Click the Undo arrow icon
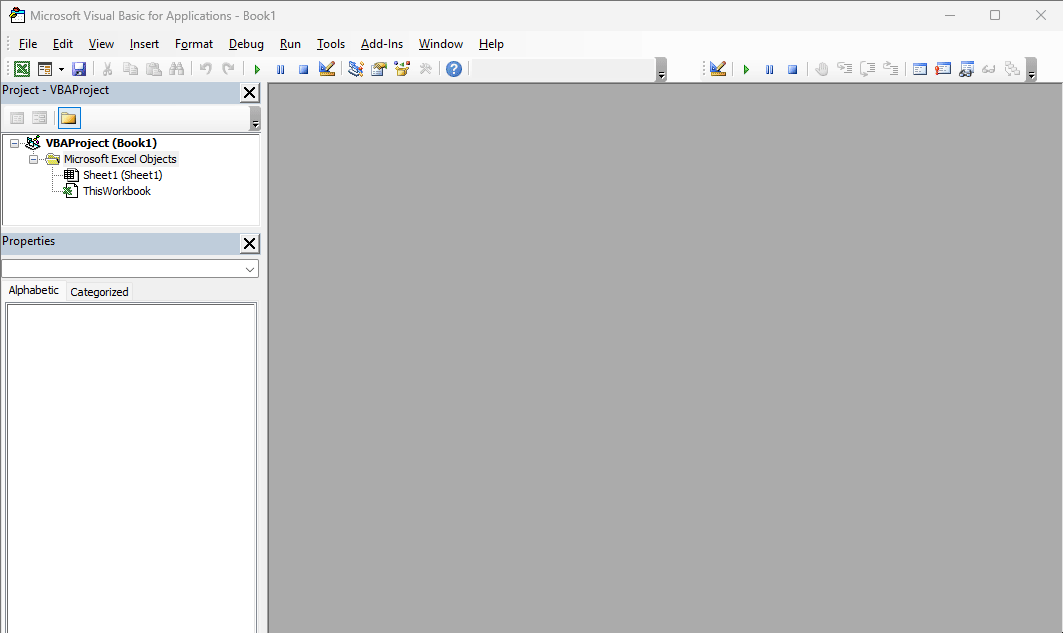The width and height of the screenshot is (1063, 633). click(205, 69)
